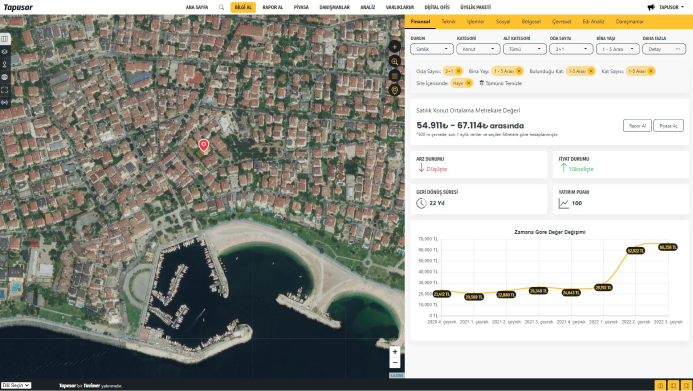This screenshot has height=391, width=693.
Task: Click the round list-lines button on the map
Action: [x=395, y=76]
